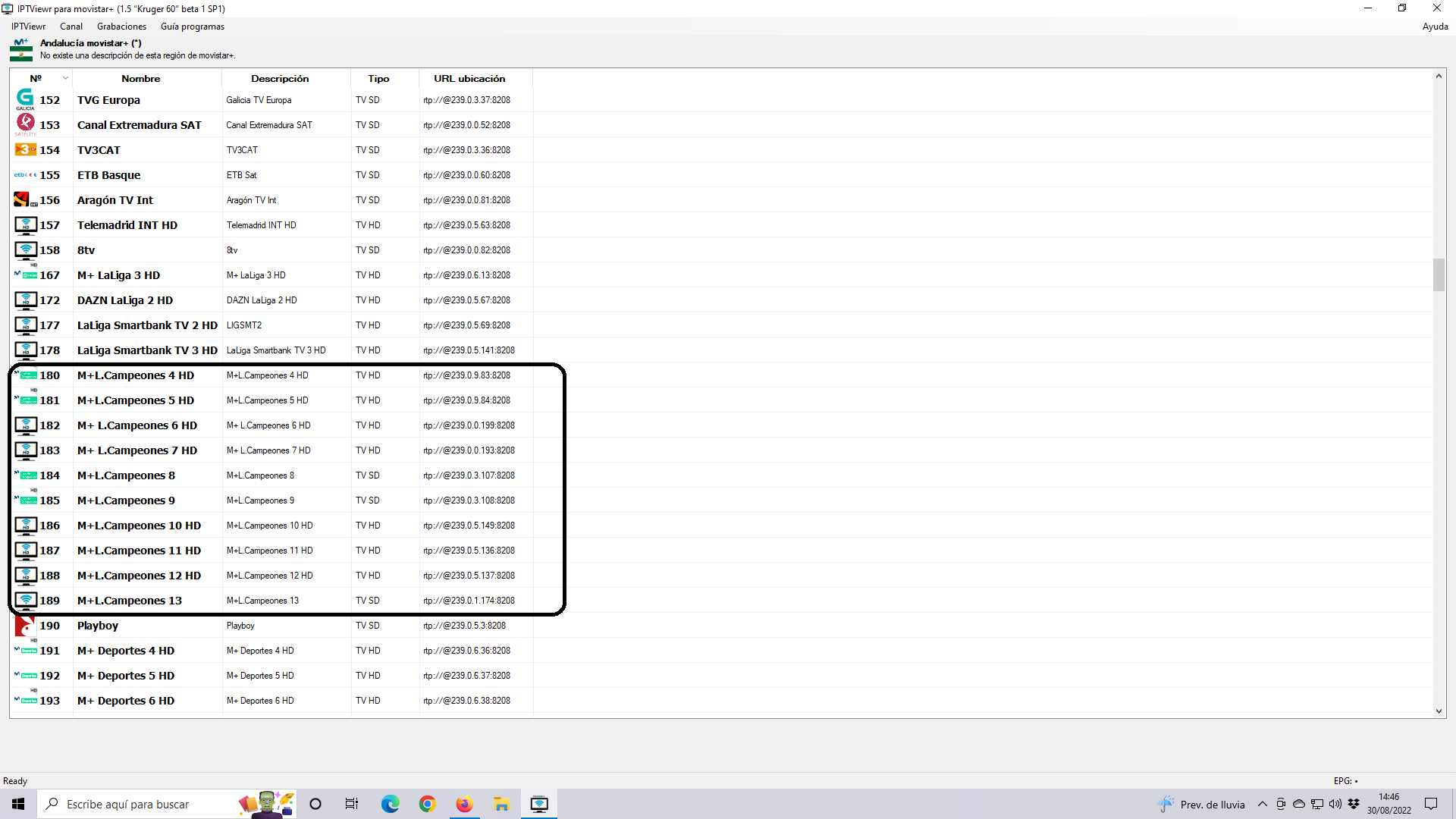This screenshot has width=1456, height=819.
Task: Click the TV3CAT channel logo icon
Action: click(25, 149)
